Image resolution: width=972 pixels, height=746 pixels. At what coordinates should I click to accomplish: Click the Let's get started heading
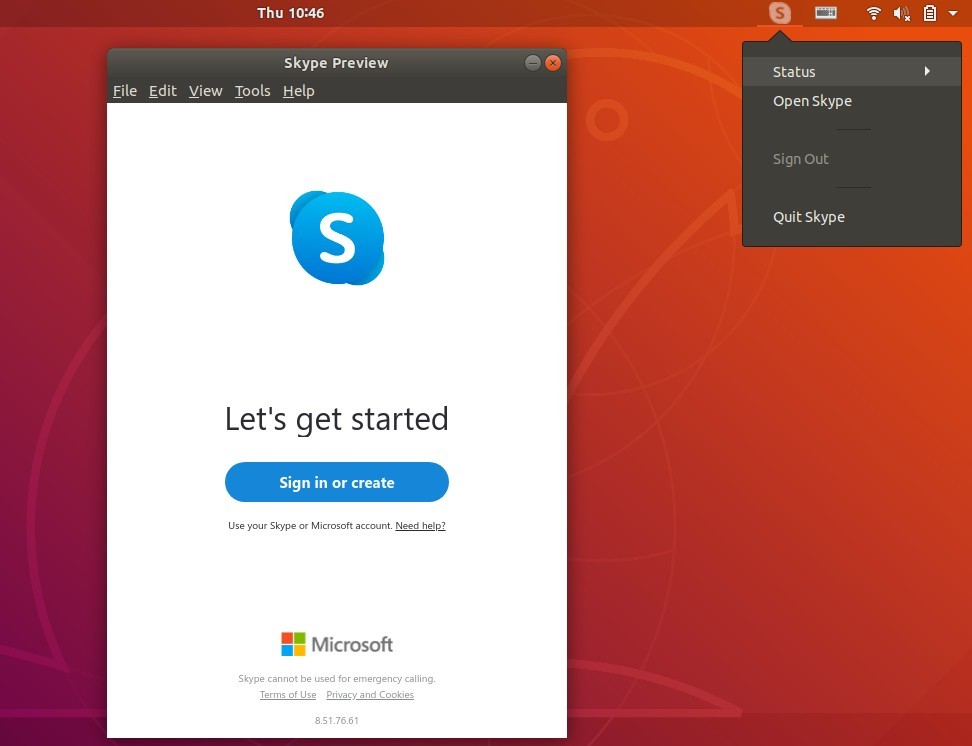click(x=337, y=419)
